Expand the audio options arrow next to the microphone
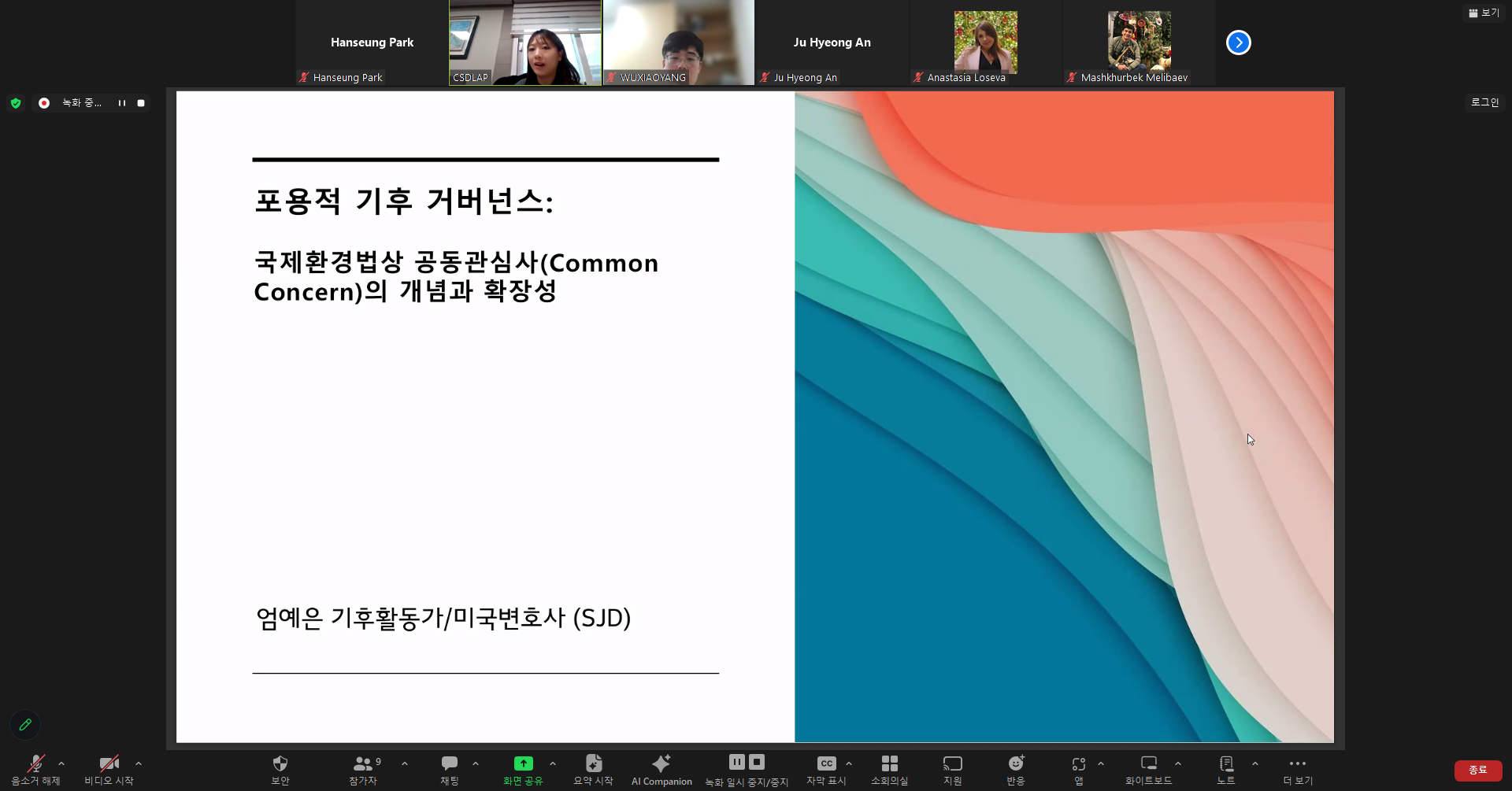 [61, 763]
